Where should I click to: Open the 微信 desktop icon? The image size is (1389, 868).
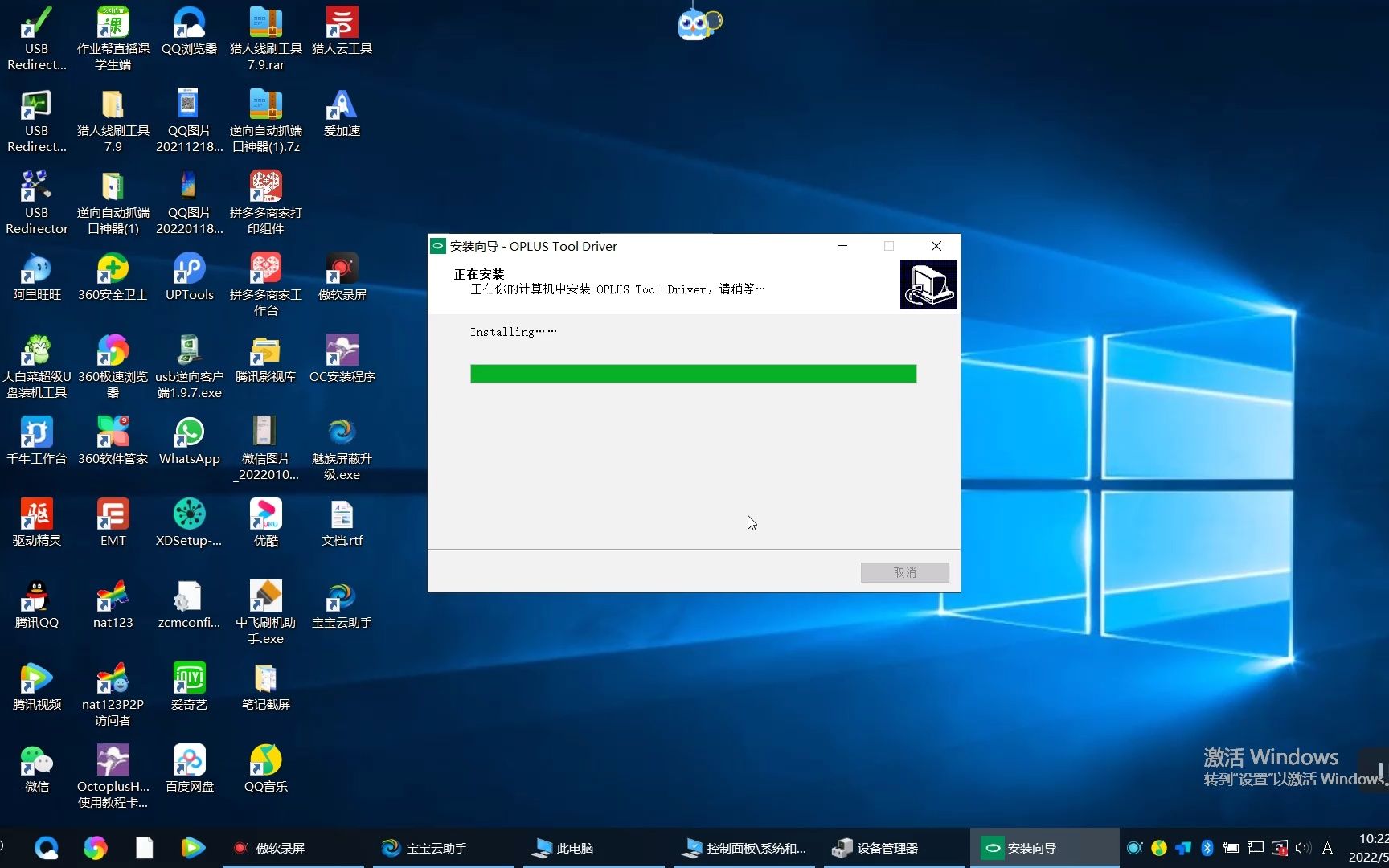click(x=37, y=769)
